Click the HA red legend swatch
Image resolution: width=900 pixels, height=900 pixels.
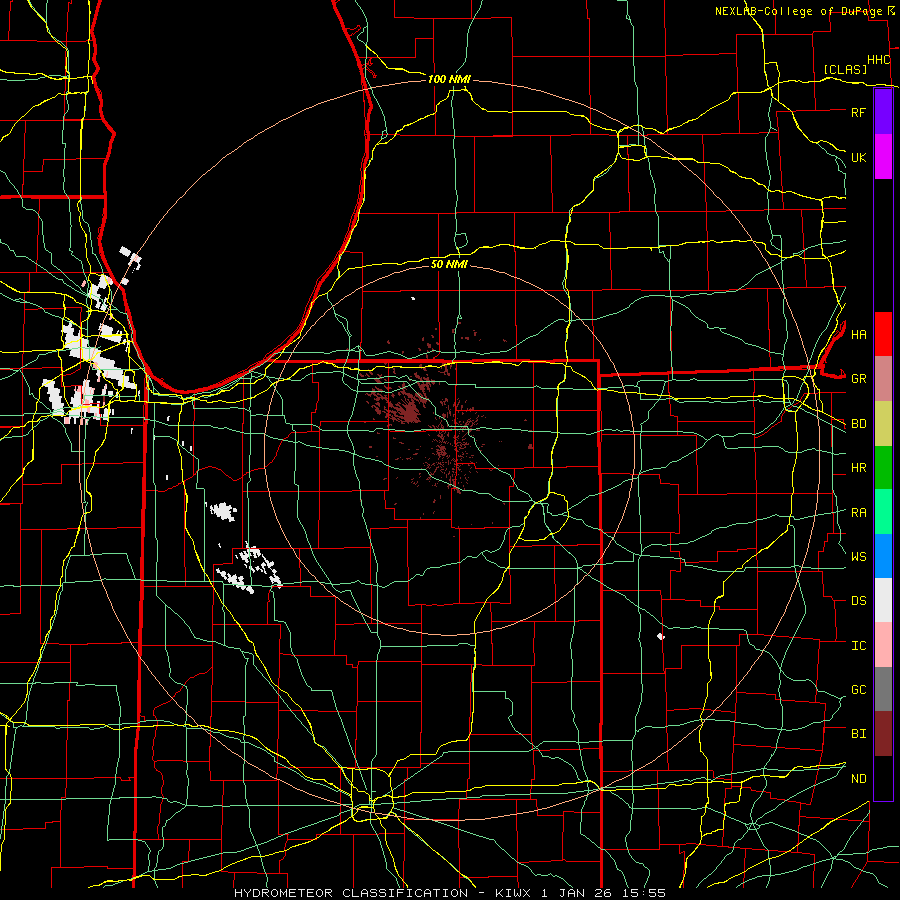tap(883, 334)
